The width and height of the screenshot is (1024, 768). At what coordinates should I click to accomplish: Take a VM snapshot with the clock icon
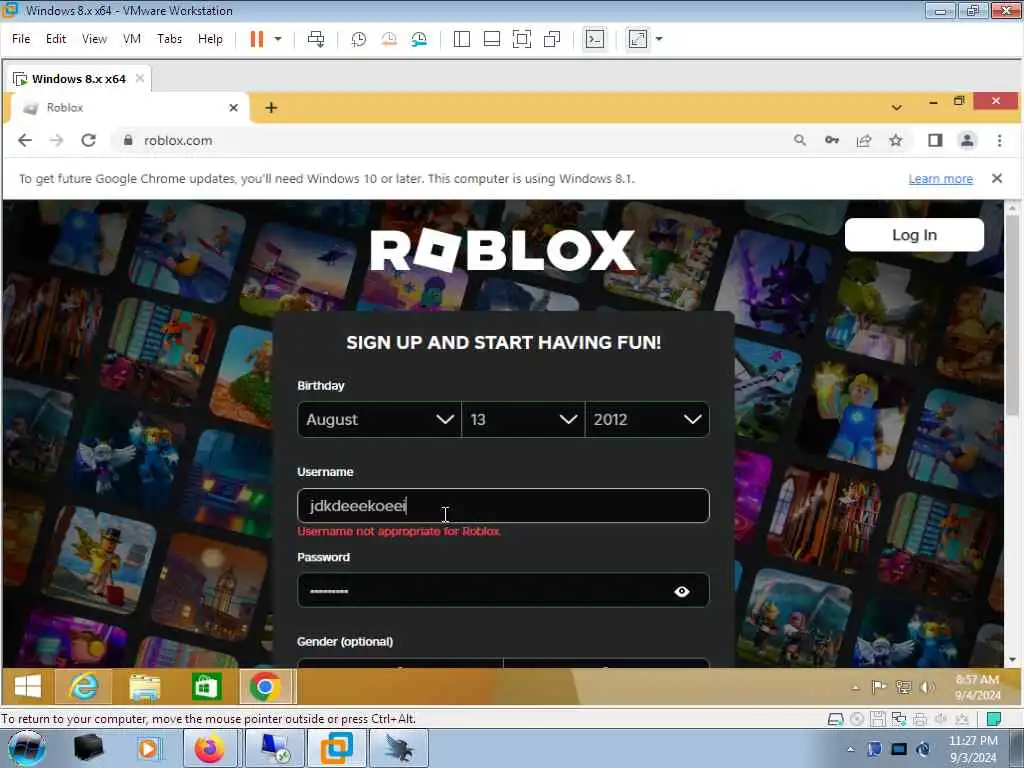(x=359, y=39)
